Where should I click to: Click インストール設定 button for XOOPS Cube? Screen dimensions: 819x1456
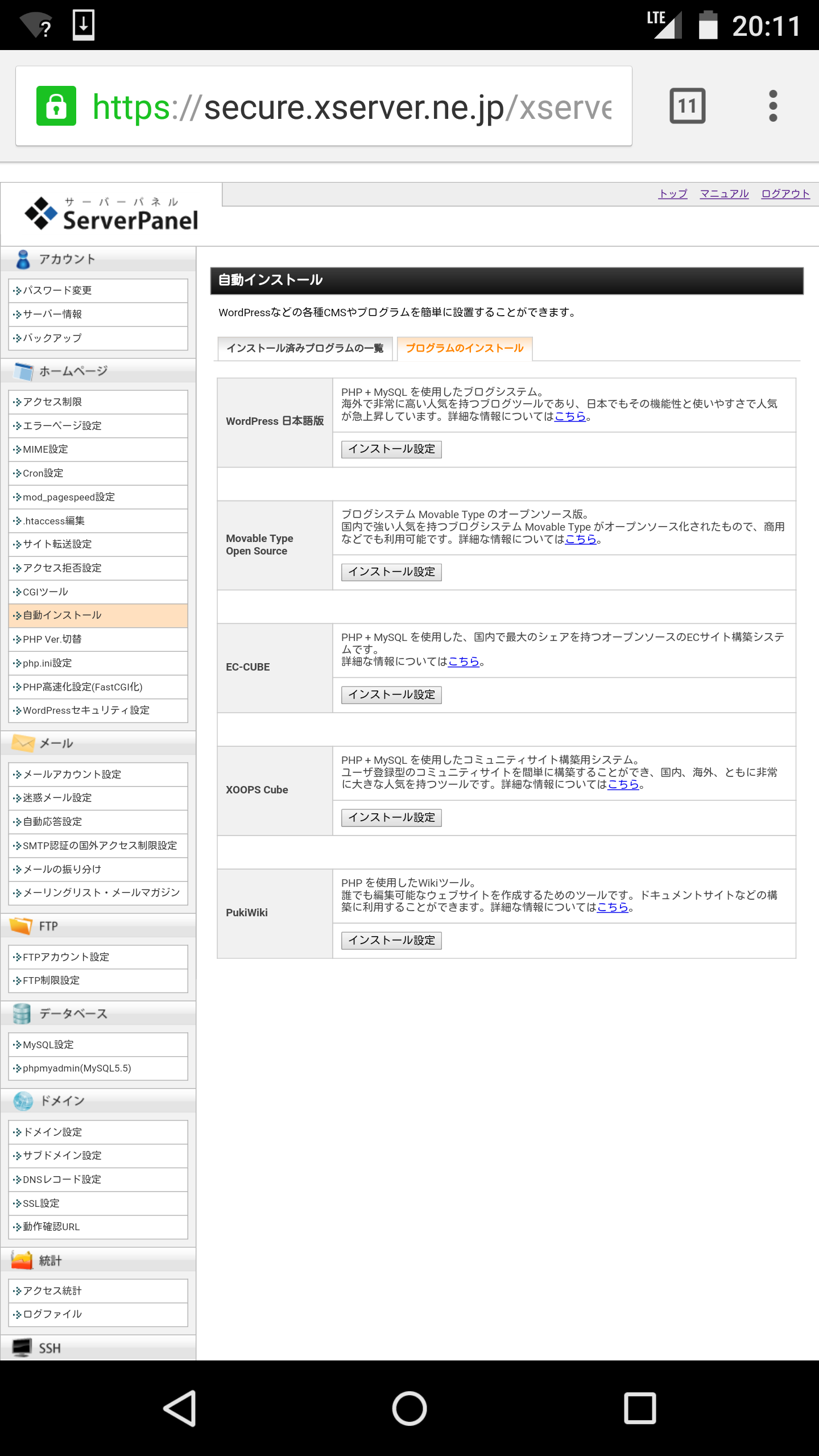coord(391,818)
